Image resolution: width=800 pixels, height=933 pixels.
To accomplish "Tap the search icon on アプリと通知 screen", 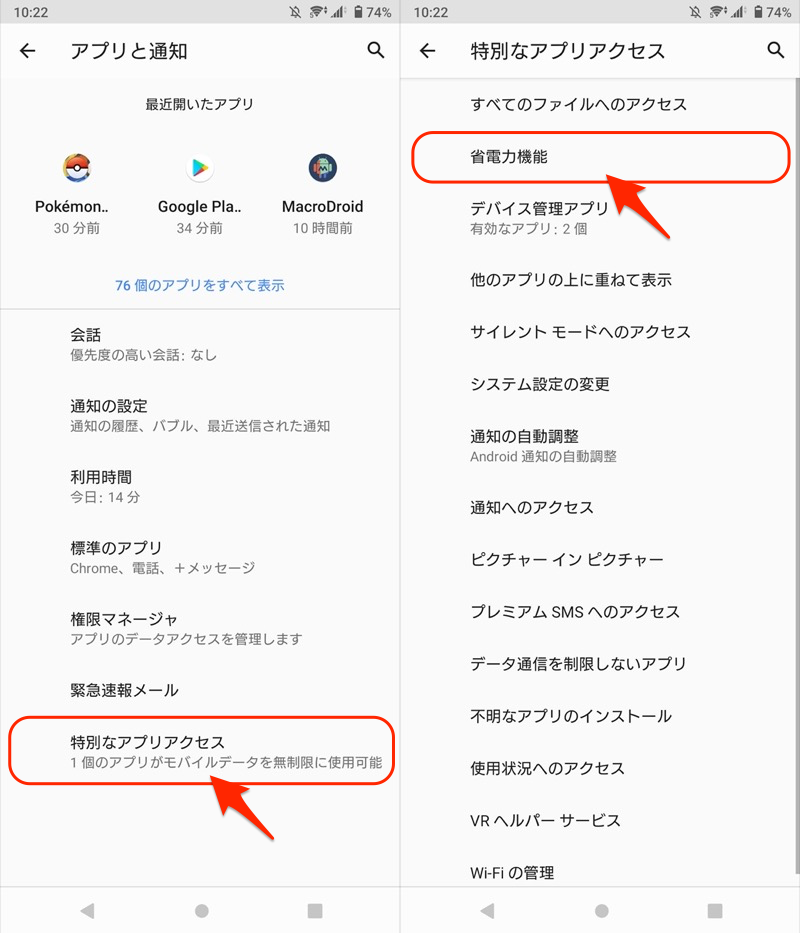I will click(x=376, y=51).
